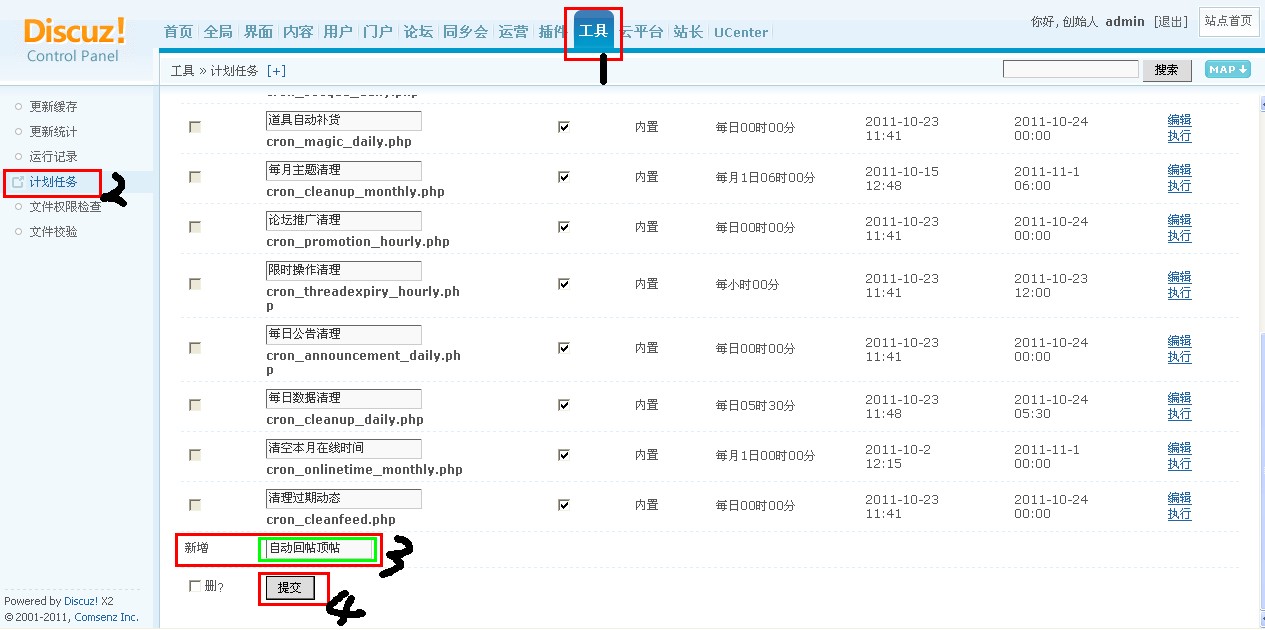1265x630 pixels.
Task: Click 执行 for the 限时操作清理 task
Action: point(1179,293)
